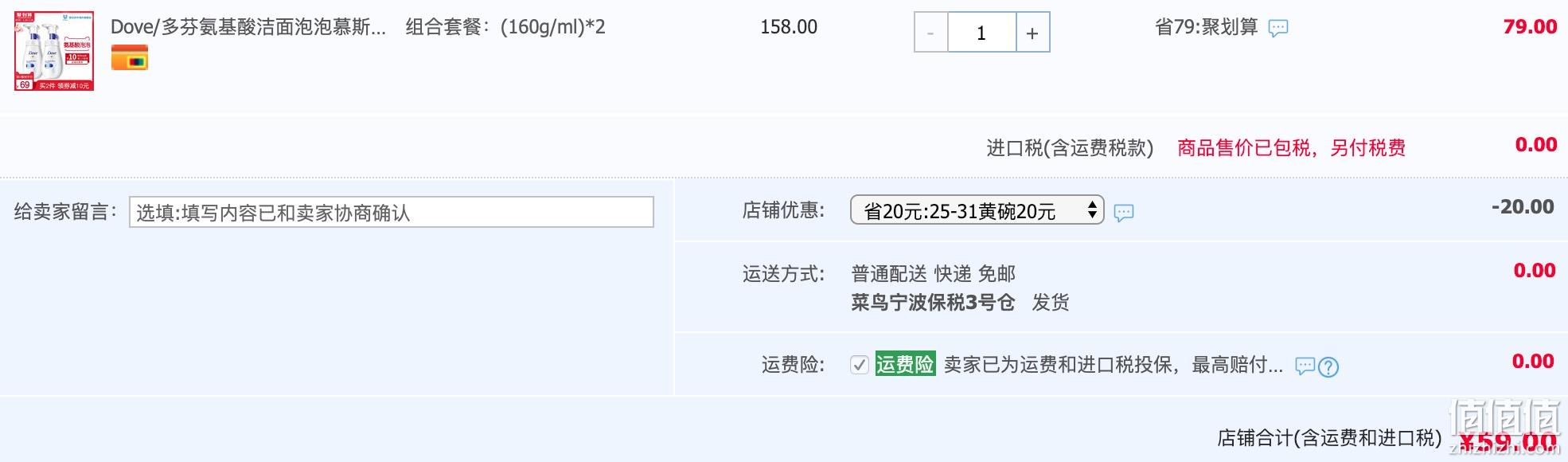The width and height of the screenshot is (1568, 462).
Task: Click the 组合套餐 (160g/ml)*2 specification text
Action: coord(505,27)
